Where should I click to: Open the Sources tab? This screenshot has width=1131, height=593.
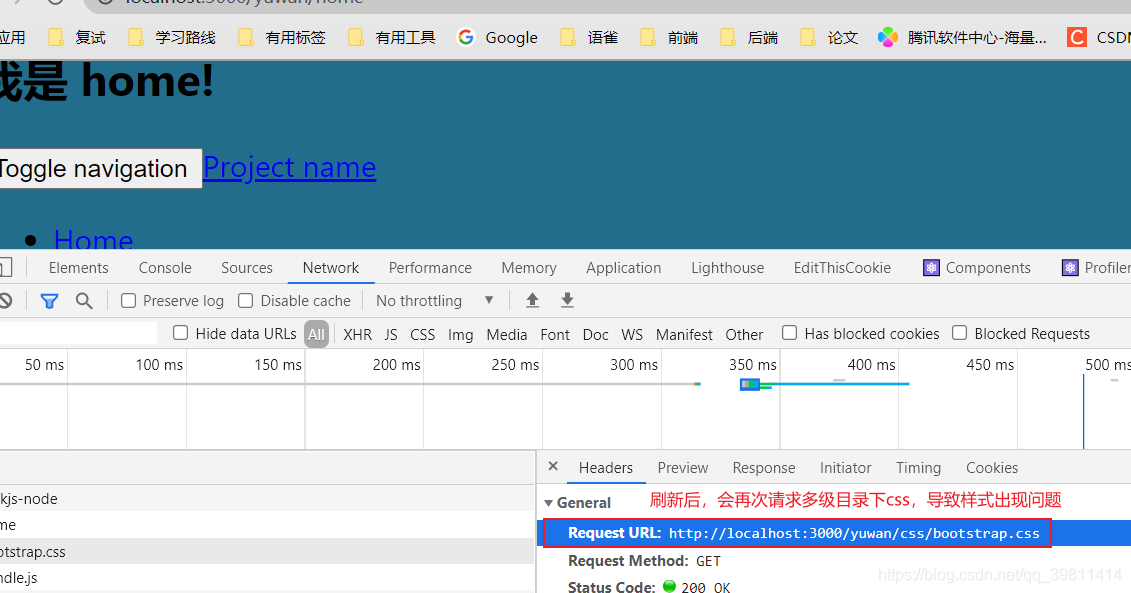247,268
